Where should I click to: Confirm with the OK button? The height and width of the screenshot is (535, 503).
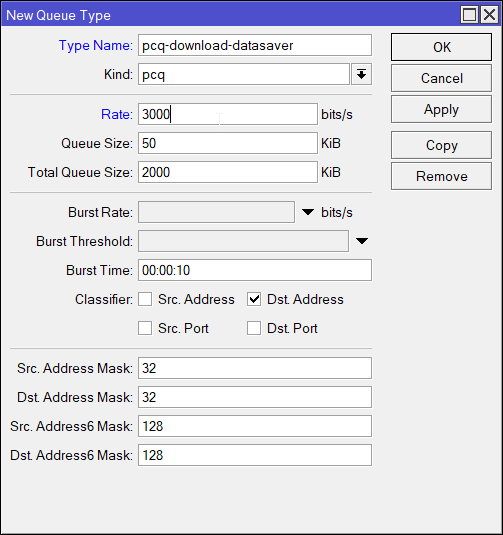[441, 47]
